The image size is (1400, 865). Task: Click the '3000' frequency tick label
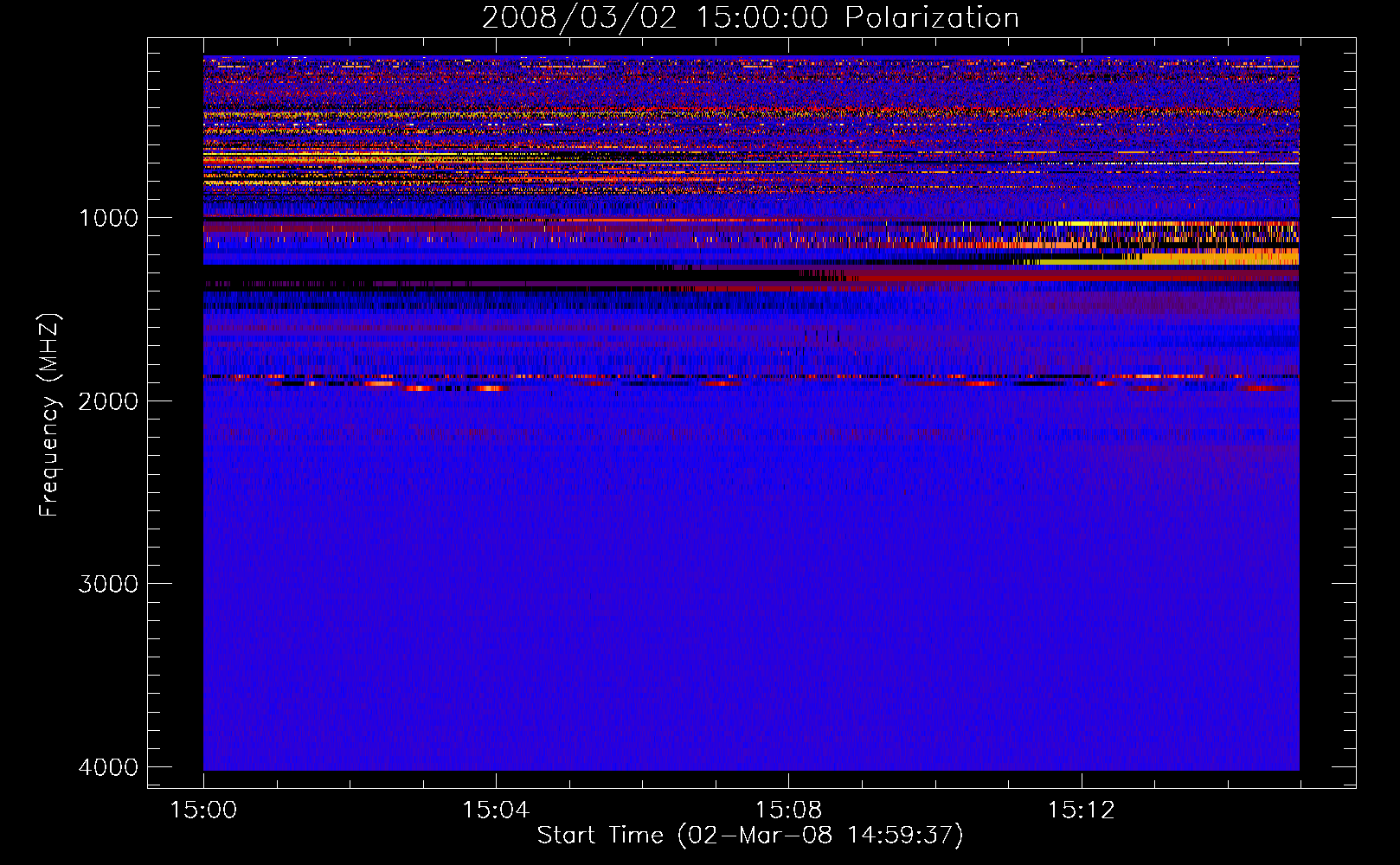(109, 584)
